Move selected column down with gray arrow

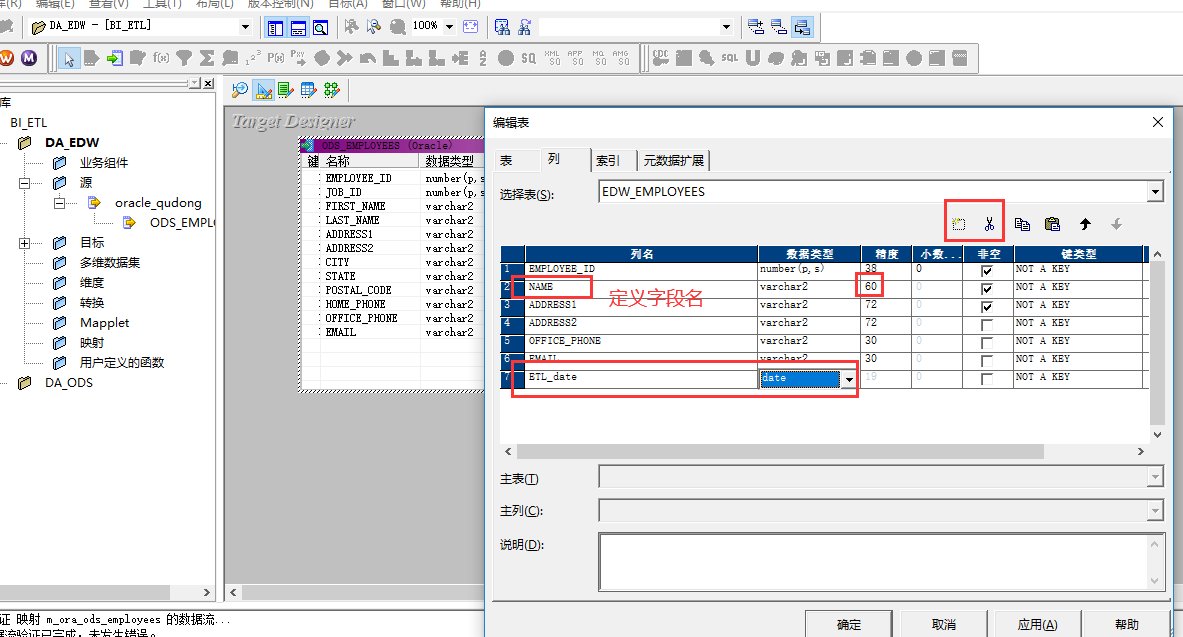[1116, 223]
